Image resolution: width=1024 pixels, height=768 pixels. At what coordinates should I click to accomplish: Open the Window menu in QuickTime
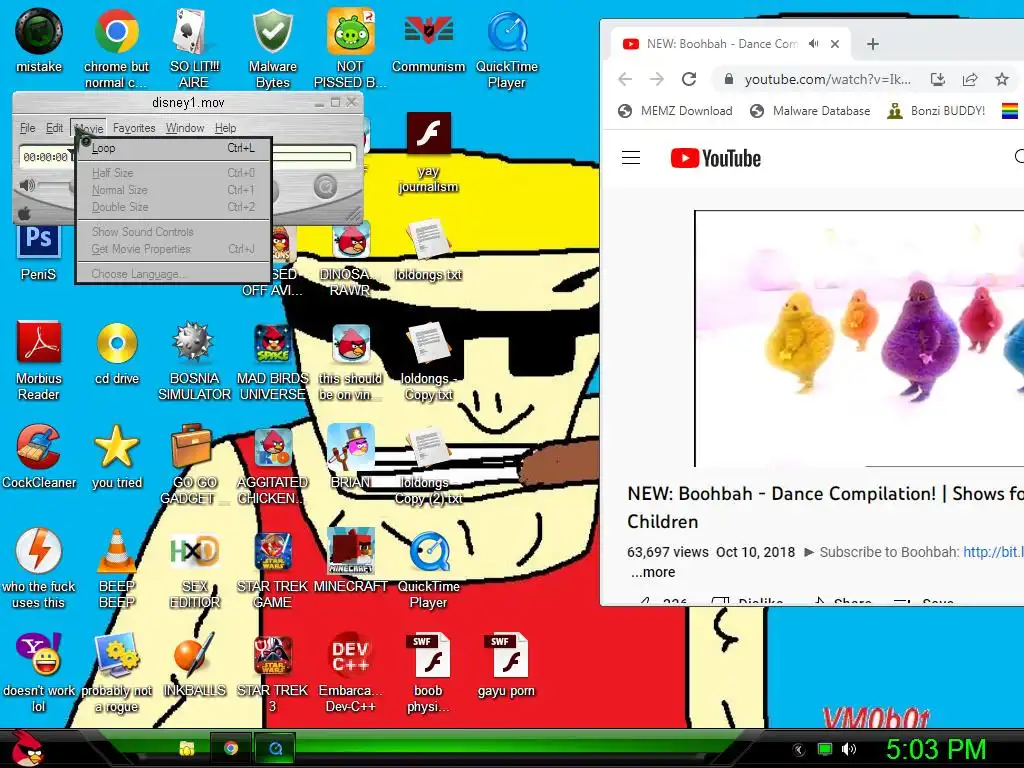pos(185,128)
